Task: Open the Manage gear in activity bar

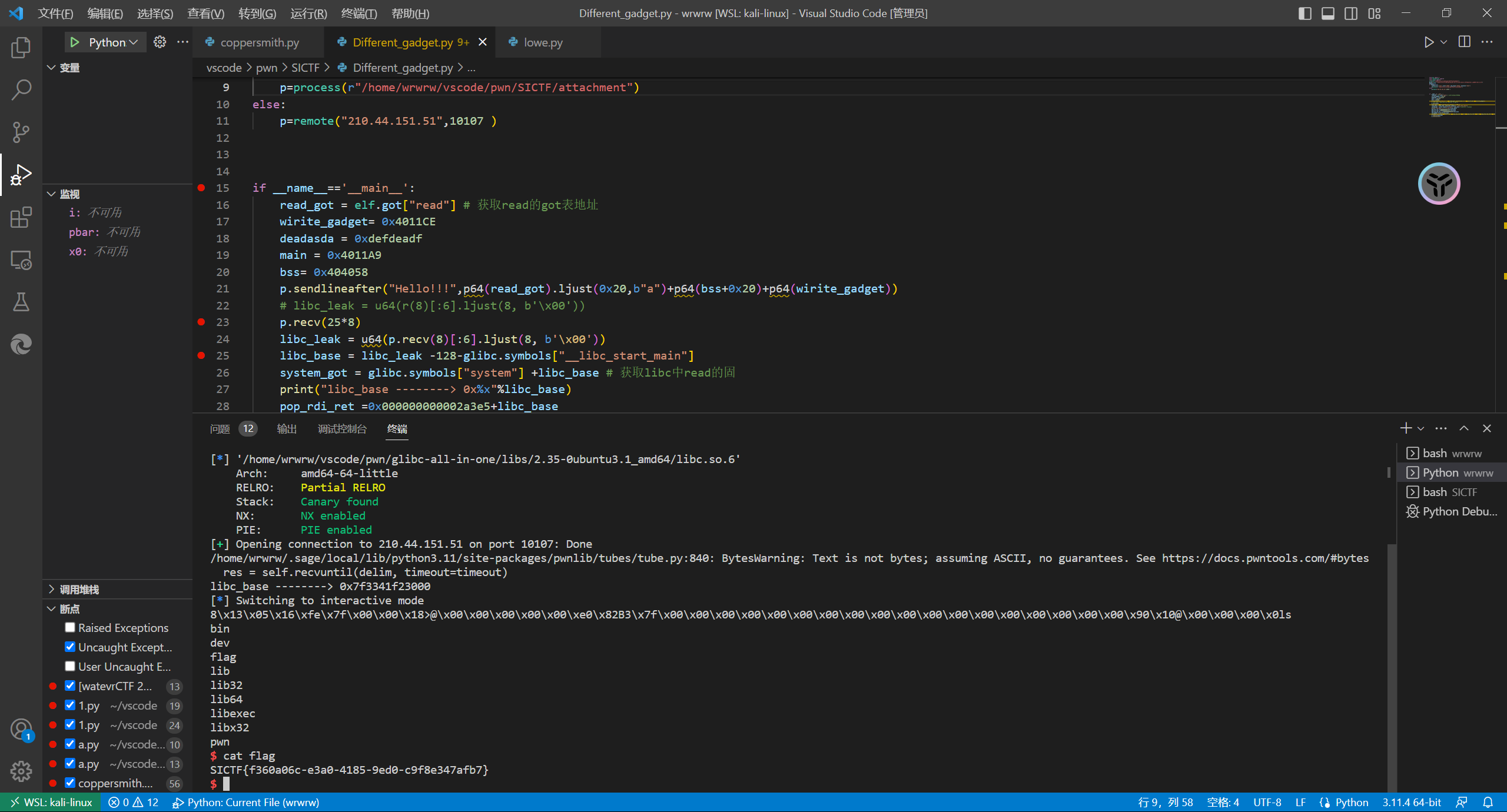Action: (x=21, y=771)
